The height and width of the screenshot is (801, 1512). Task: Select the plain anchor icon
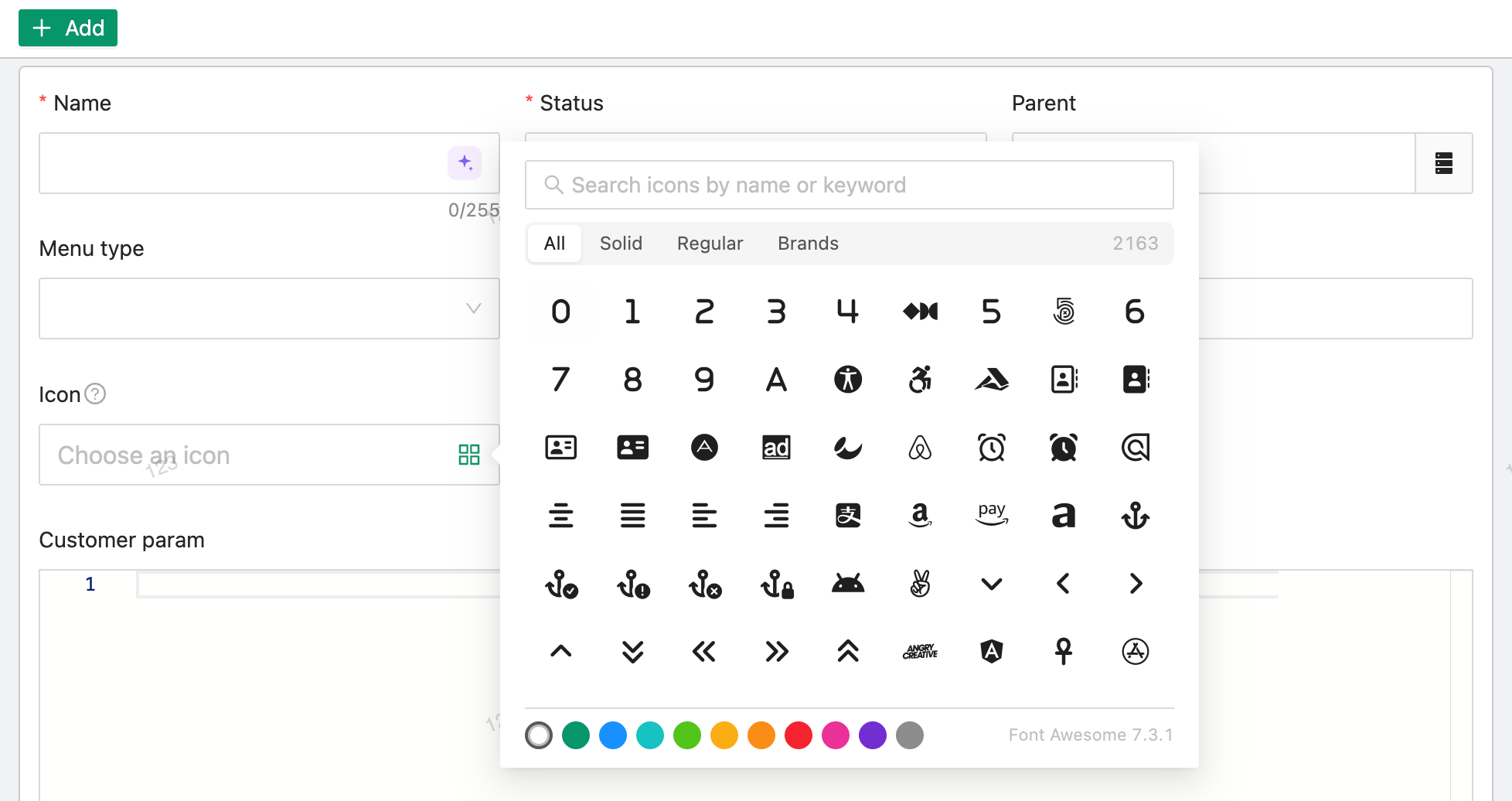1136,516
